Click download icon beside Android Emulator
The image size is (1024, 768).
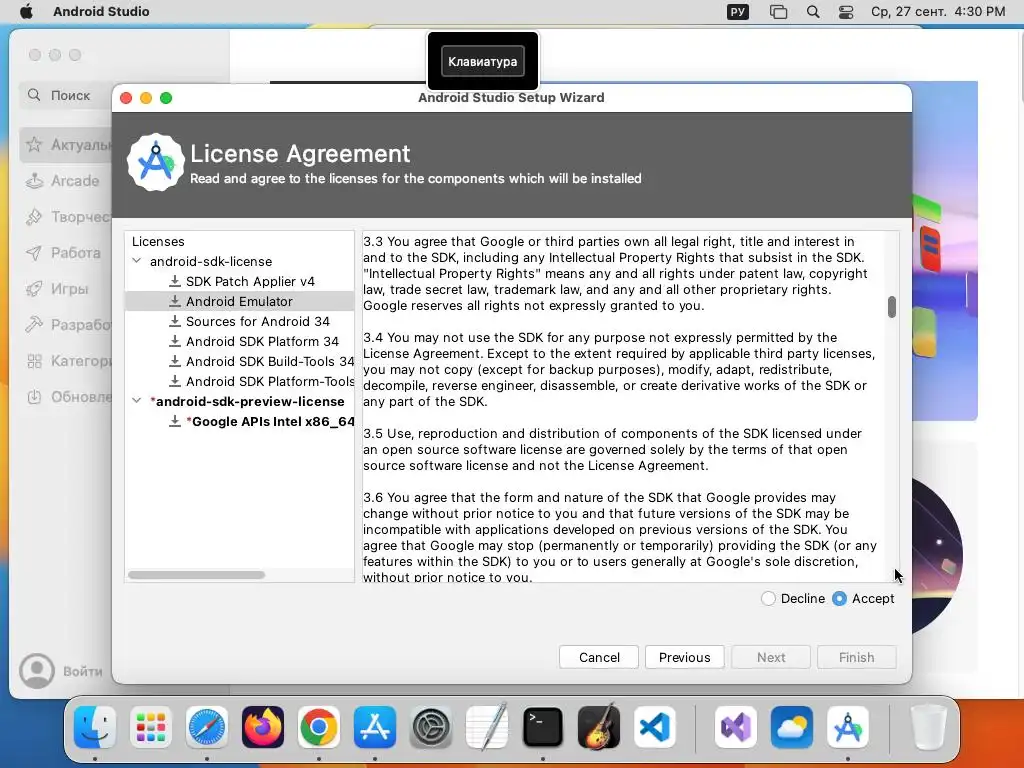click(x=174, y=301)
